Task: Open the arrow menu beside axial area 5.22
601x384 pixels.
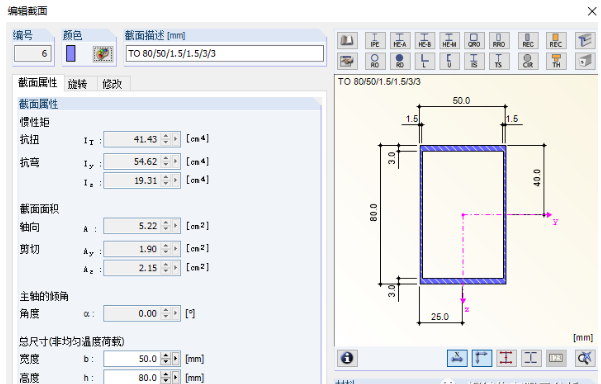Action: click(176, 226)
